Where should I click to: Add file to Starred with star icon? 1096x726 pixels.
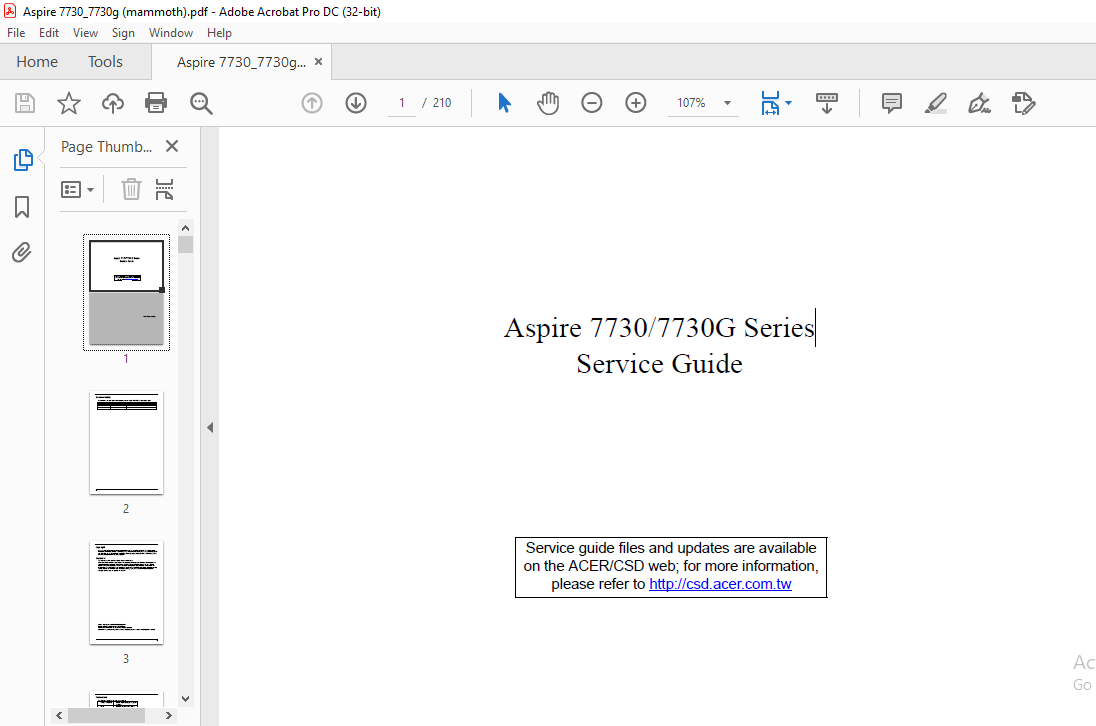(x=68, y=103)
